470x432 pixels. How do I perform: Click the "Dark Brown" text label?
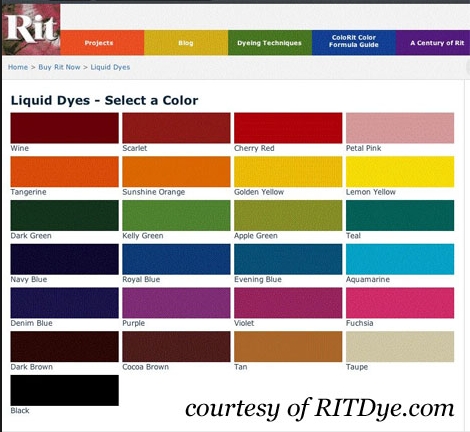click(x=32, y=366)
